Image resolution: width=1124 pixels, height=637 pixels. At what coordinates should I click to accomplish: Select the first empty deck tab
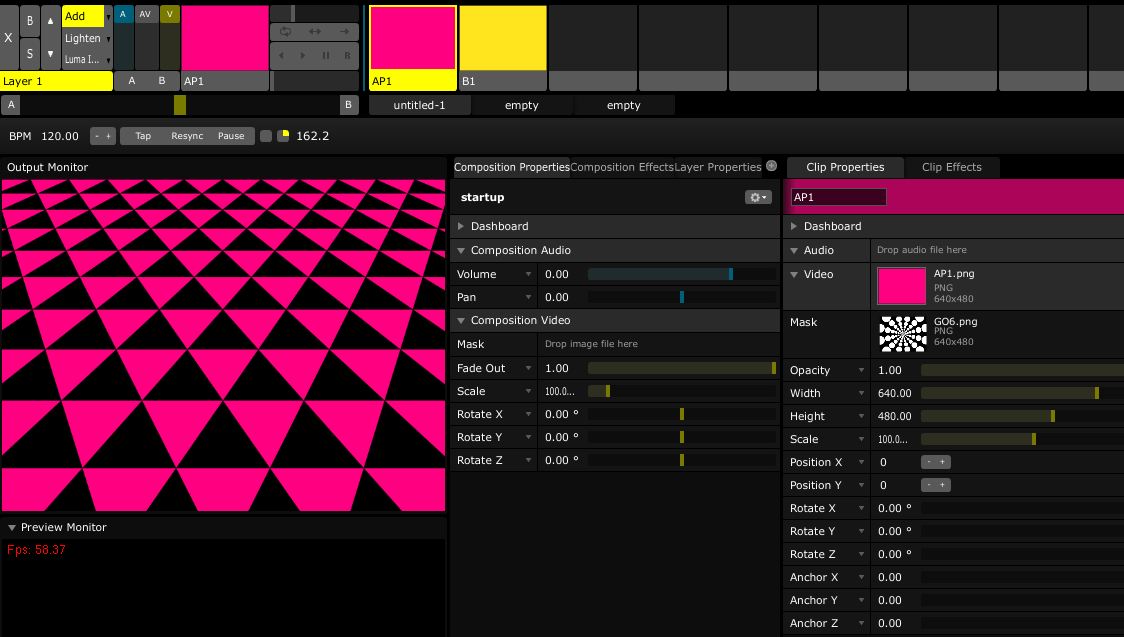pyautogui.click(x=522, y=105)
